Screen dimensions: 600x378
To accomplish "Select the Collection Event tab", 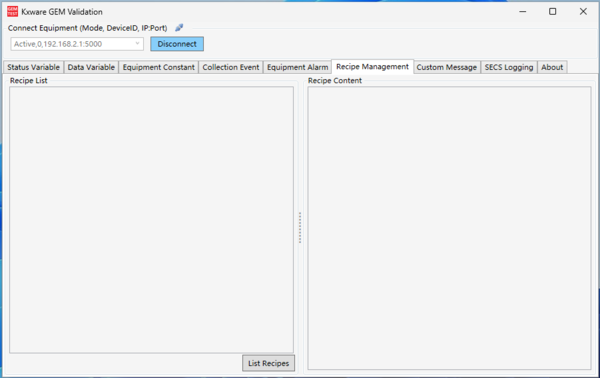I will [231, 67].
